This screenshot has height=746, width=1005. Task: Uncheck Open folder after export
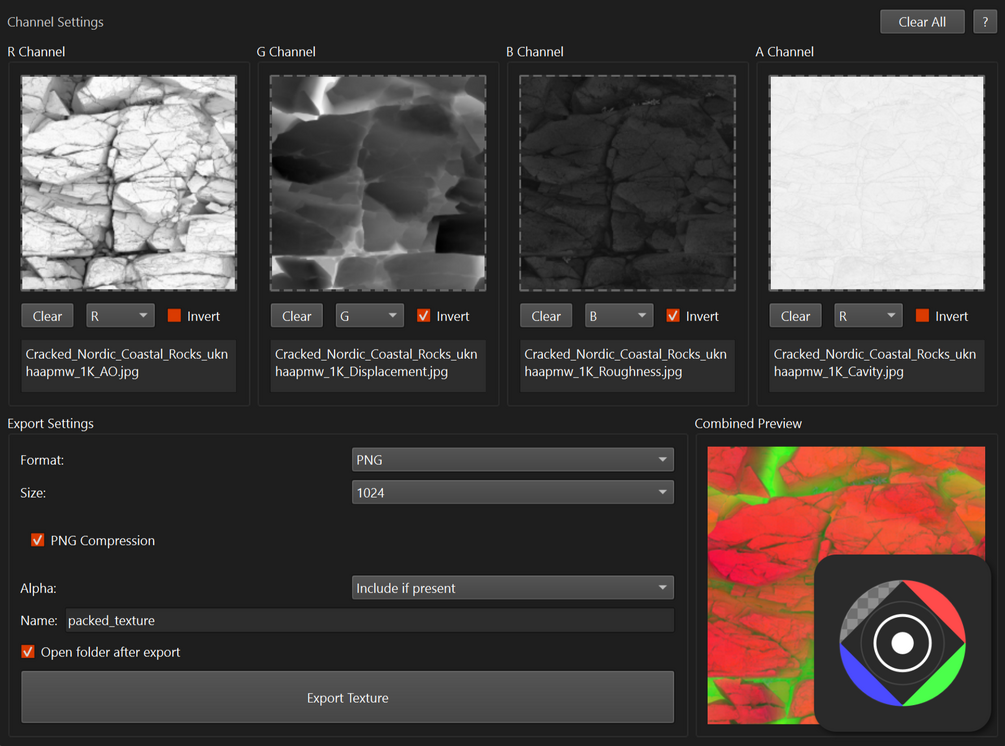pyautogui.click(x=25, y=651)
